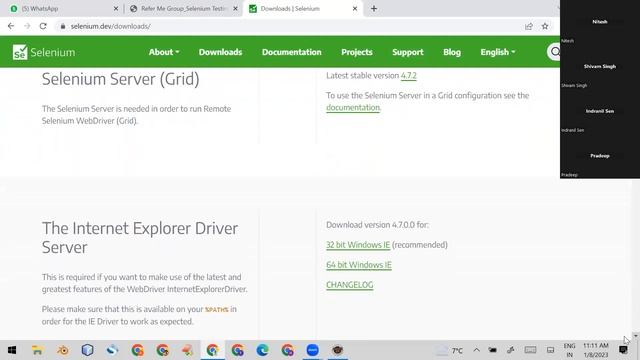
Task: Open the Documentation nav item
Action: pos(291,52)
